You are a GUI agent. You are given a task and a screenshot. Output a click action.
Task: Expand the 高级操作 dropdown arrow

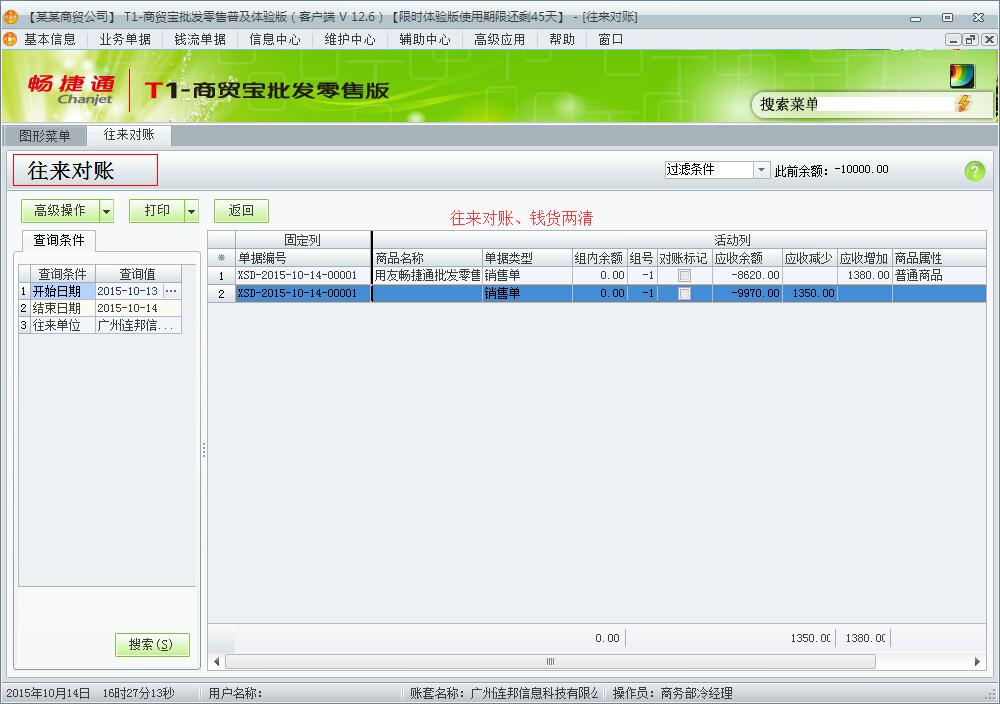pos(106,211)
